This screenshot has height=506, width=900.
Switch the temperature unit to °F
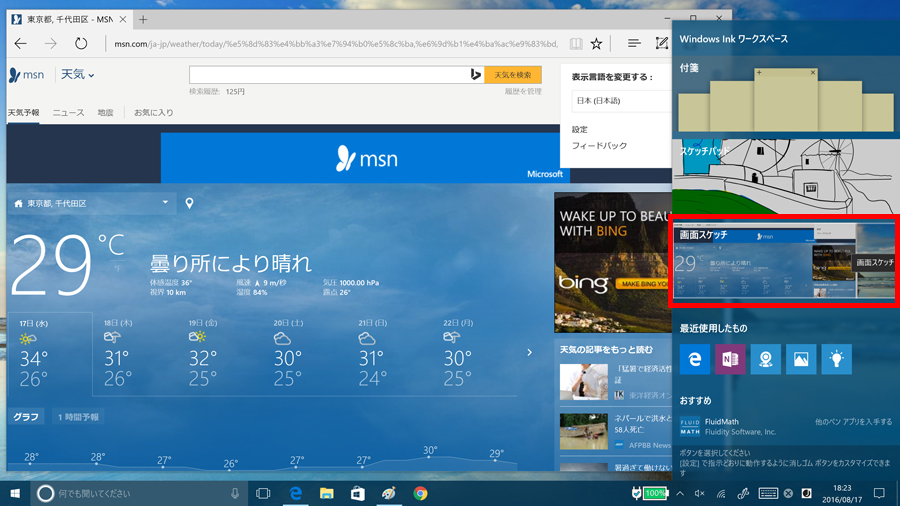(117, 266)
